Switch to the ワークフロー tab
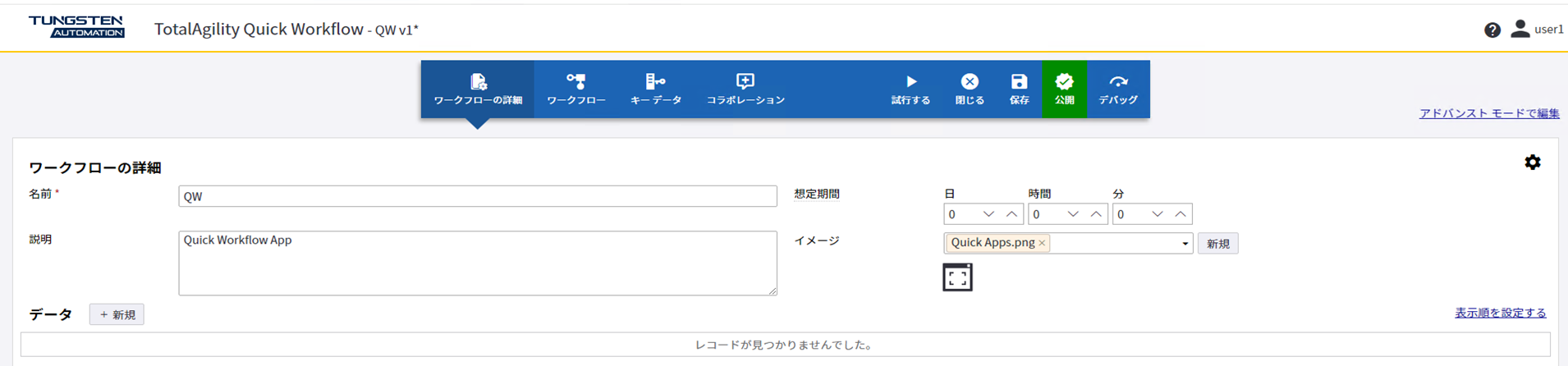1568x366 pixels. pos(576,89)
